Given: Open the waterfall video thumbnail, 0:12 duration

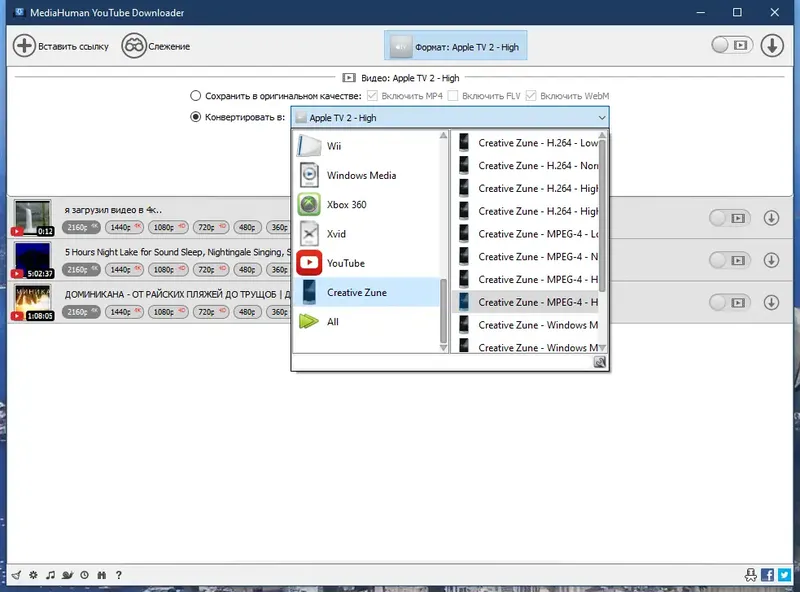Looking at the screenshot, I should (x=33, y=218).
